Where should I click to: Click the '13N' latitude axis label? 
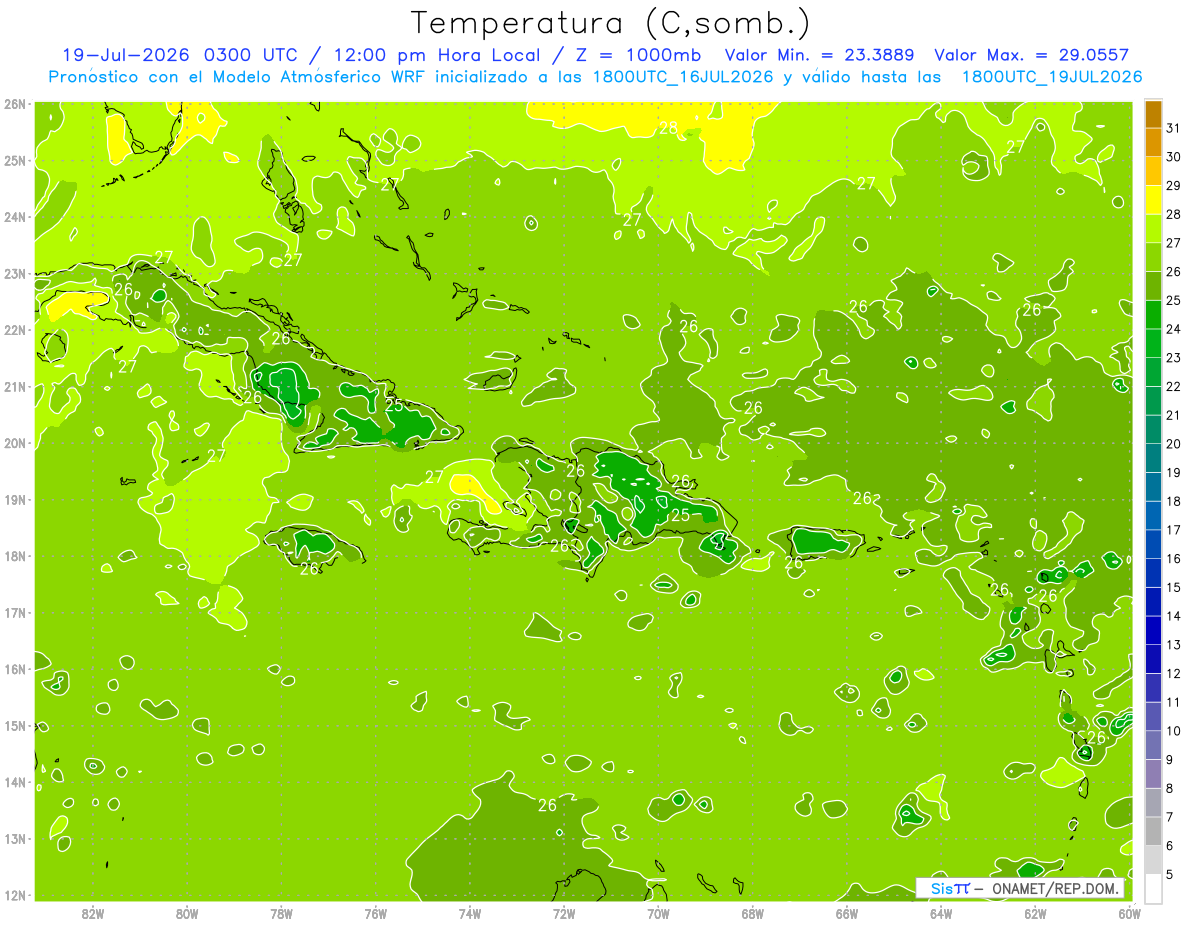pyautogui.click(x=14, y=838)
